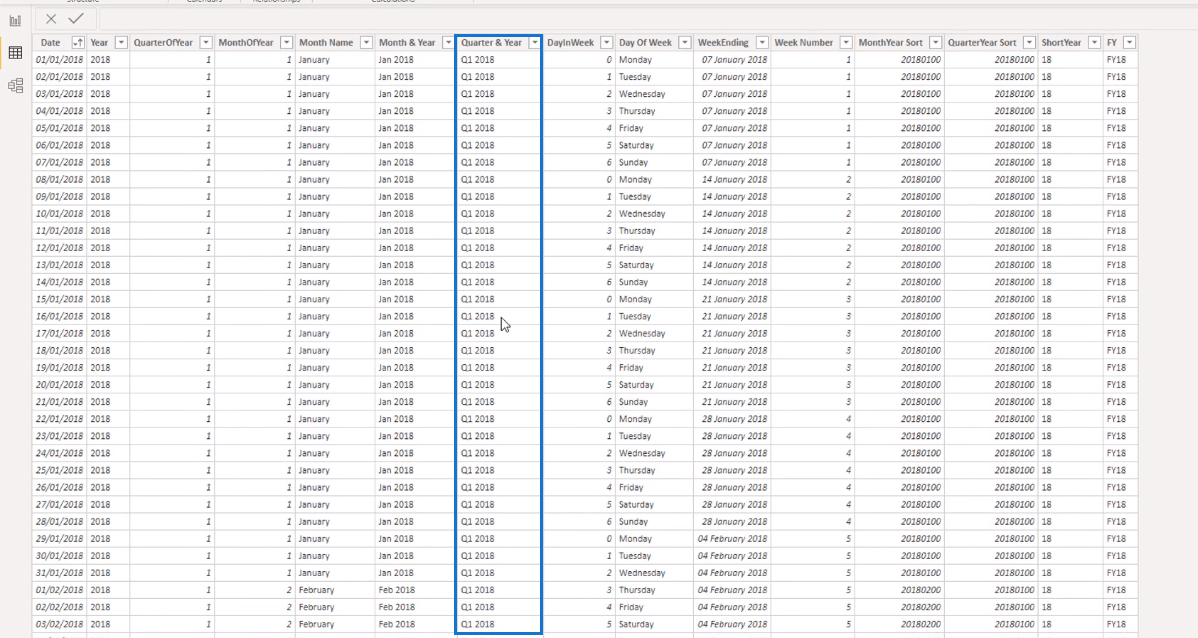The height and width of the screenshot is (638, 1198).
Task: Open the Year column filter dropdown
Action: click(x=121, y=43)
